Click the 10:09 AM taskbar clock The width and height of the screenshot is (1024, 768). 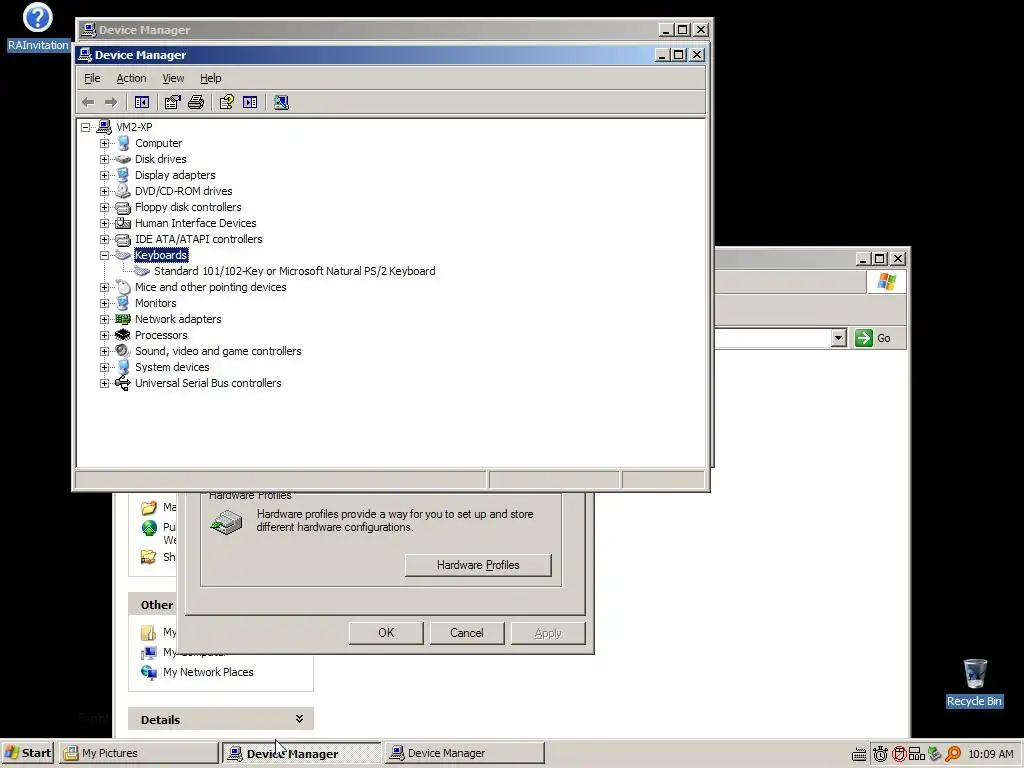tap(990, 754)
